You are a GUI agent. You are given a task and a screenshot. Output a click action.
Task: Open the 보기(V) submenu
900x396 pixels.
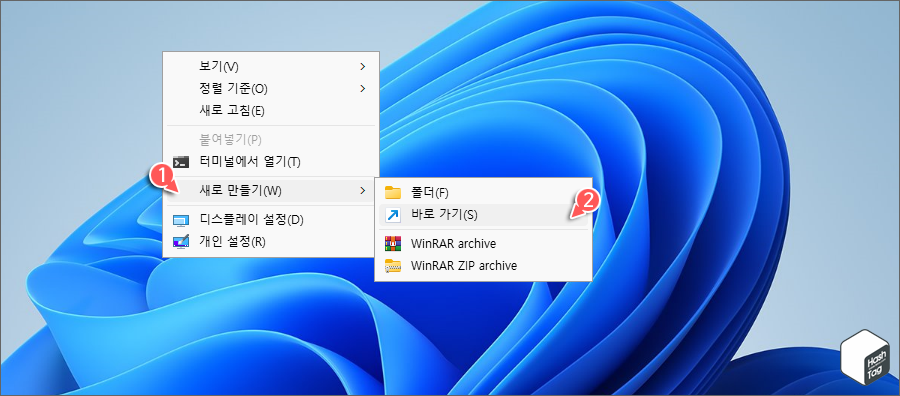point(271,67)
